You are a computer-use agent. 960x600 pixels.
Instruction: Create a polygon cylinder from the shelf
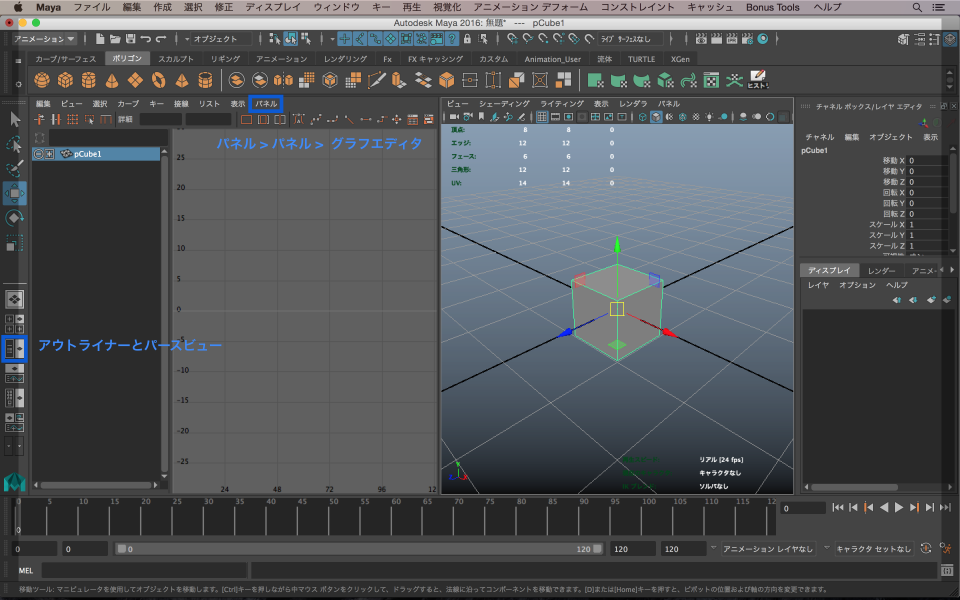[89, 80]
